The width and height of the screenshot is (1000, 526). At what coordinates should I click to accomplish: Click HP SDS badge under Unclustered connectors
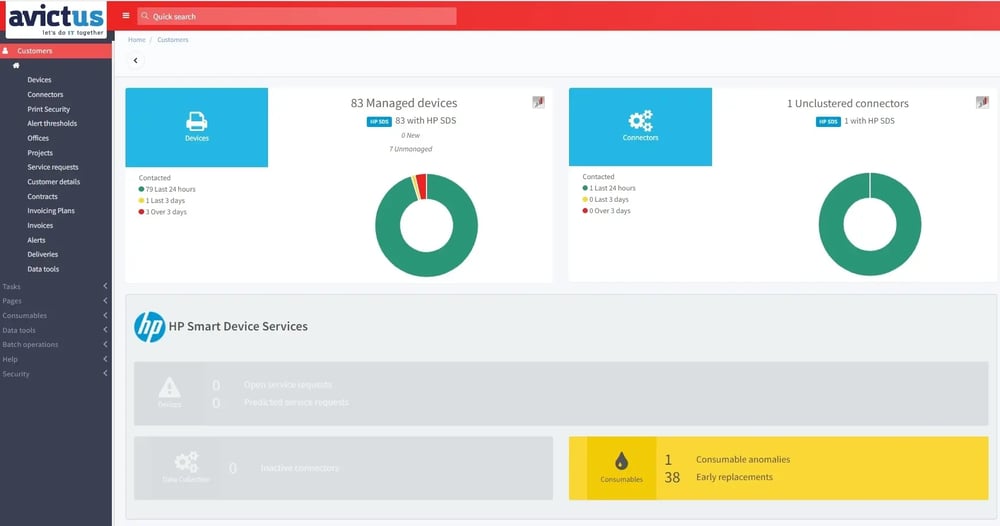click(828, 121)
